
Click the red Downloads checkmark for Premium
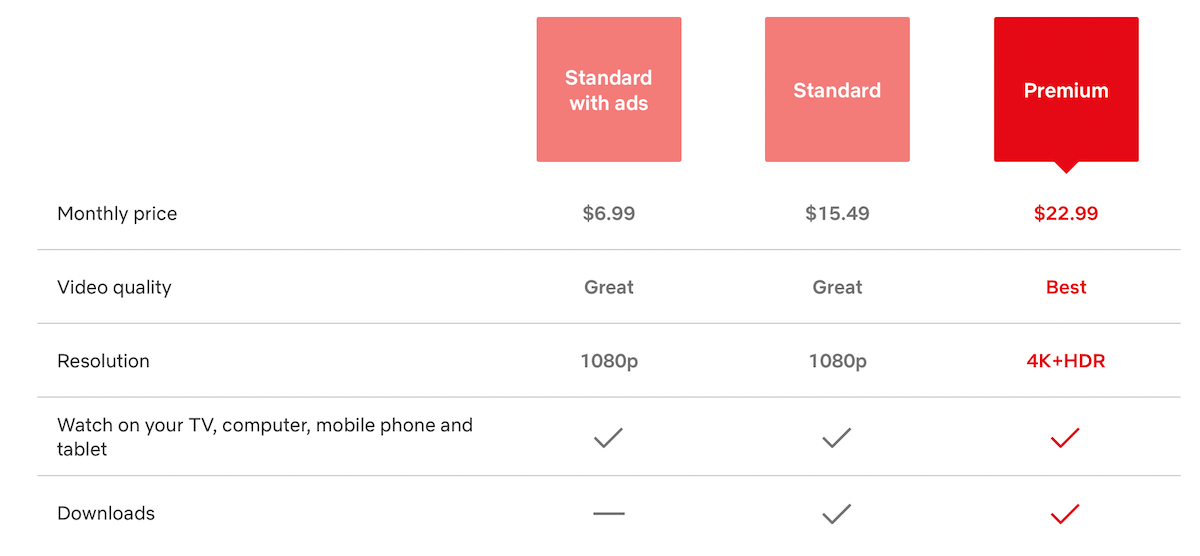click(1066, 514)
